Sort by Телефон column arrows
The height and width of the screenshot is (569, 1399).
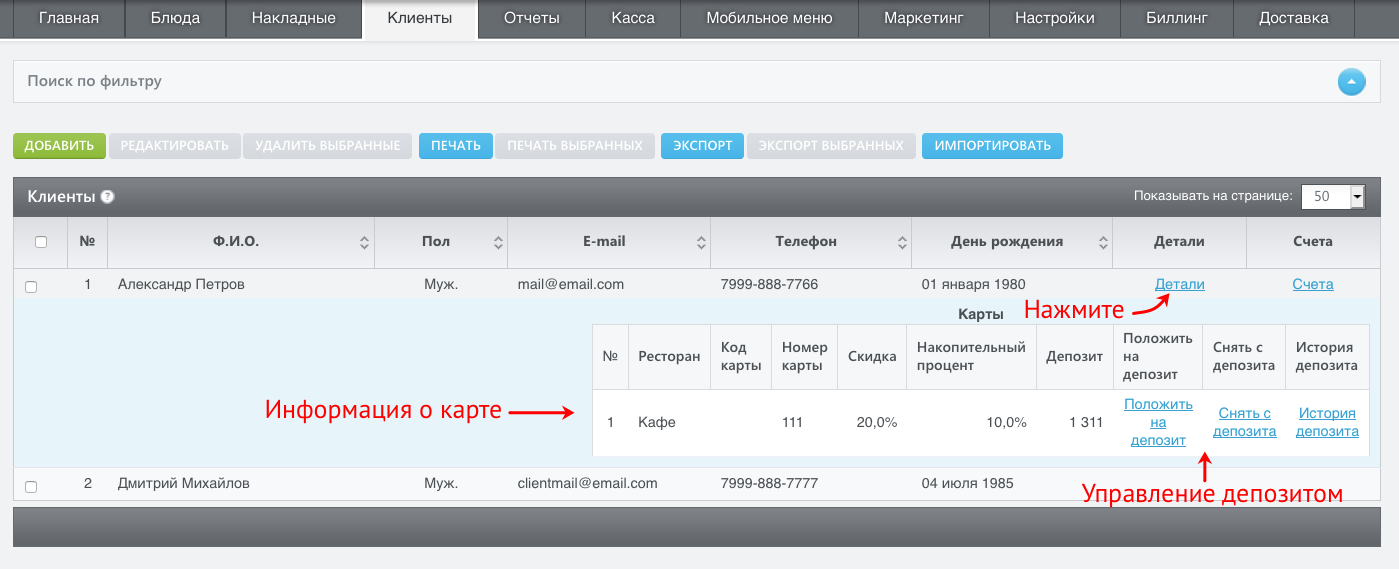point(902,242)
